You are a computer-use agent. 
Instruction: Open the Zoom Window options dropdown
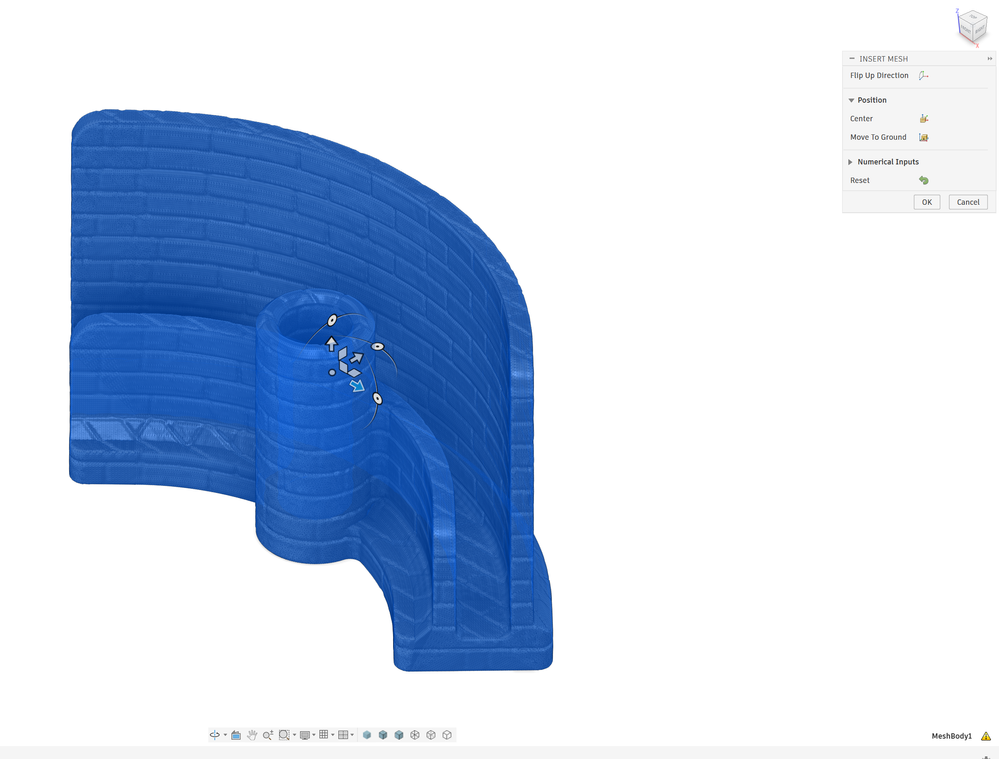click(x=294, y=735)
